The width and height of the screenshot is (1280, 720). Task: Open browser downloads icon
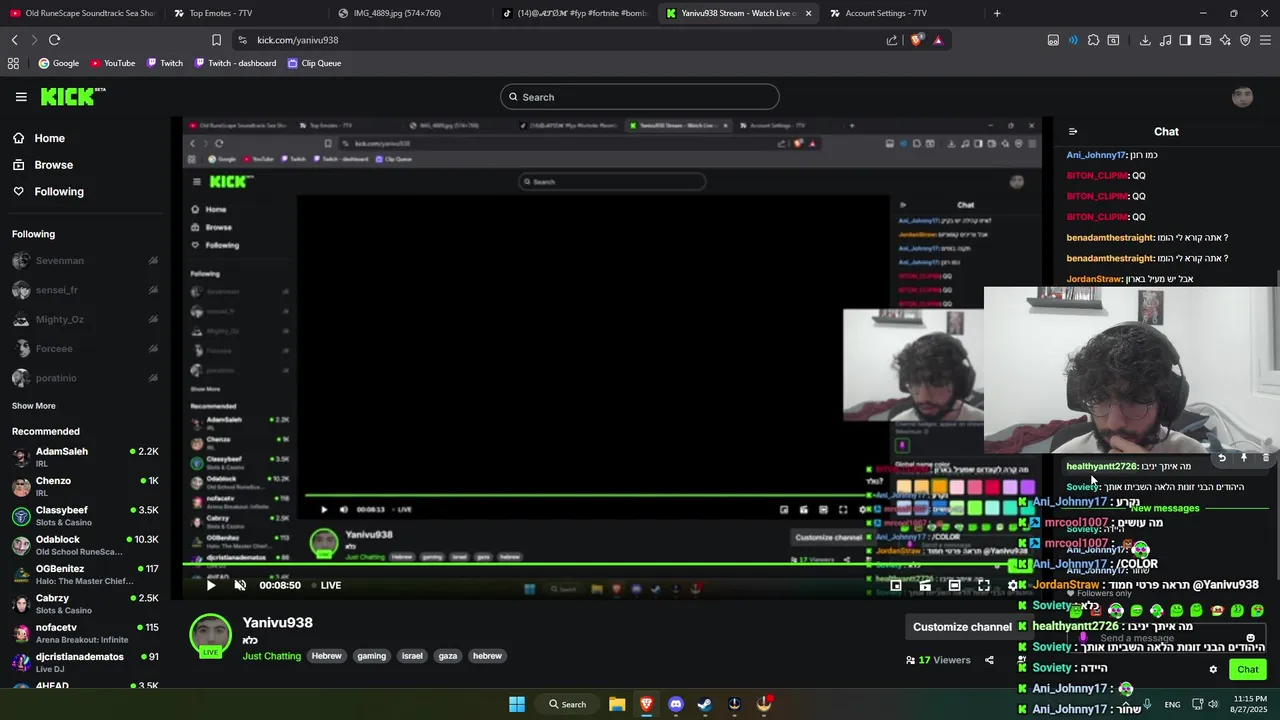[x=1145, y=40]
